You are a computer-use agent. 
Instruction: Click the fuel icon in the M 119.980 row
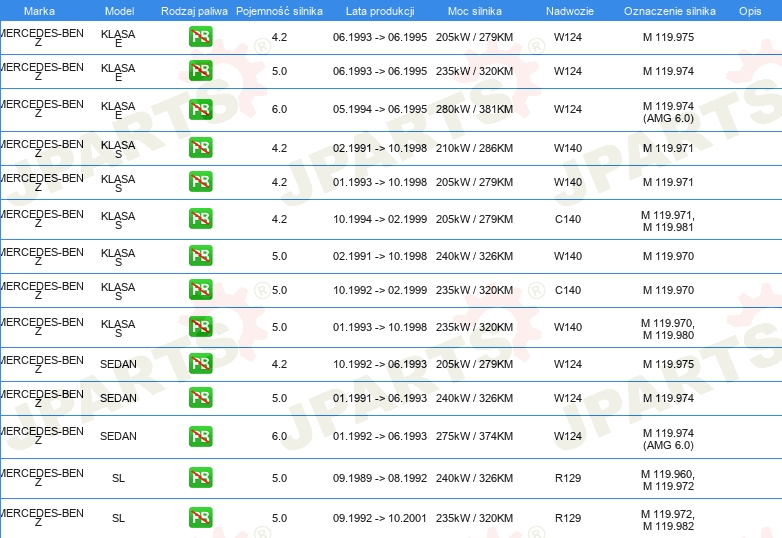coord(200,327)
